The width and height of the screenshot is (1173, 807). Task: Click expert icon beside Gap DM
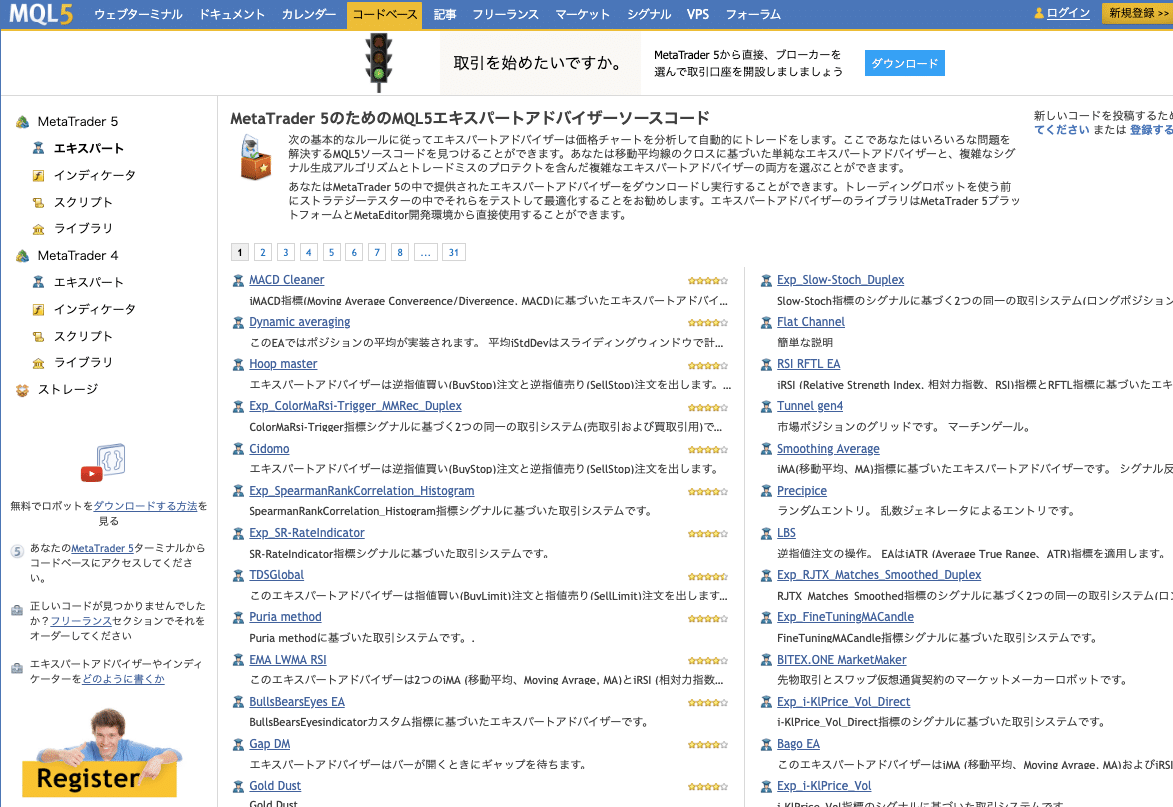point(238,744)
